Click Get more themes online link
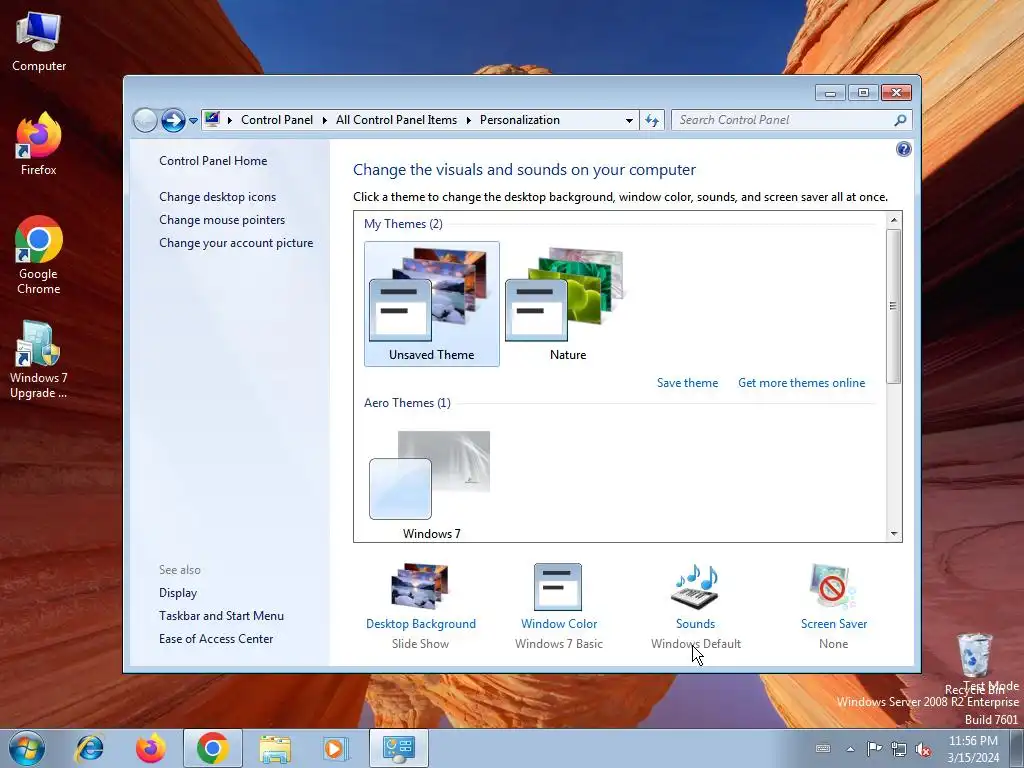 coord(801,383)
